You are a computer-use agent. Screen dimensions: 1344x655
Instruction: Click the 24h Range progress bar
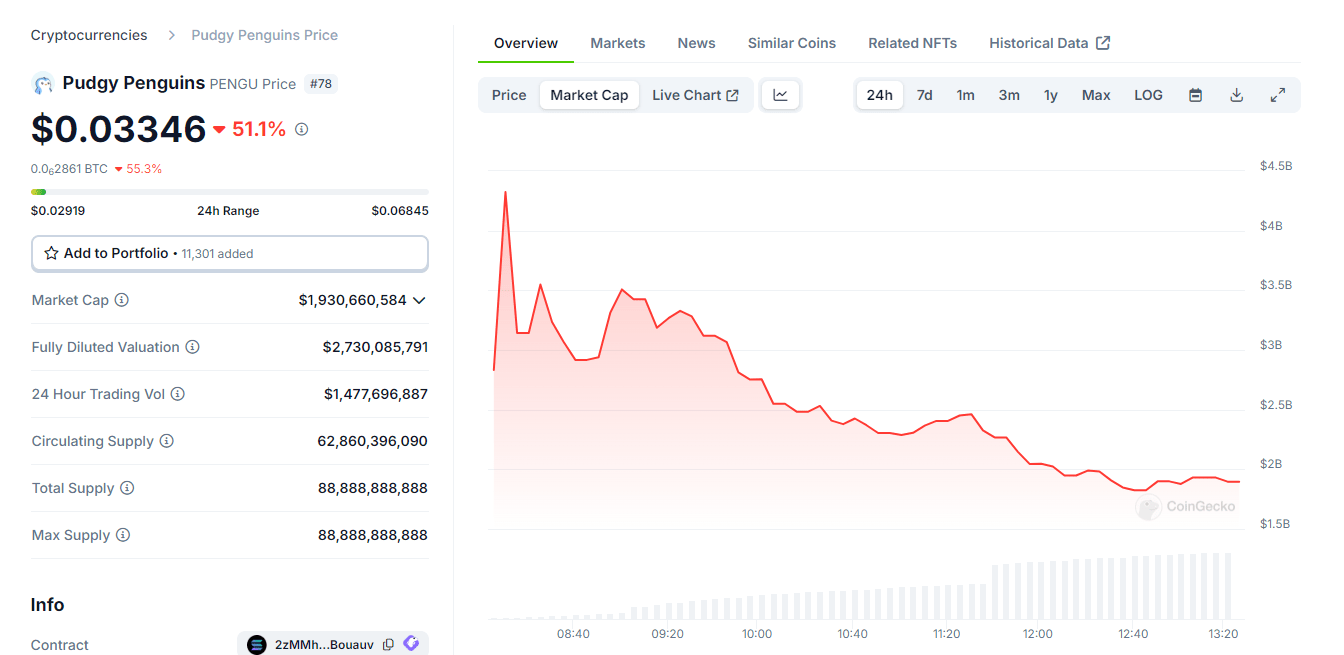pos(229,191)
